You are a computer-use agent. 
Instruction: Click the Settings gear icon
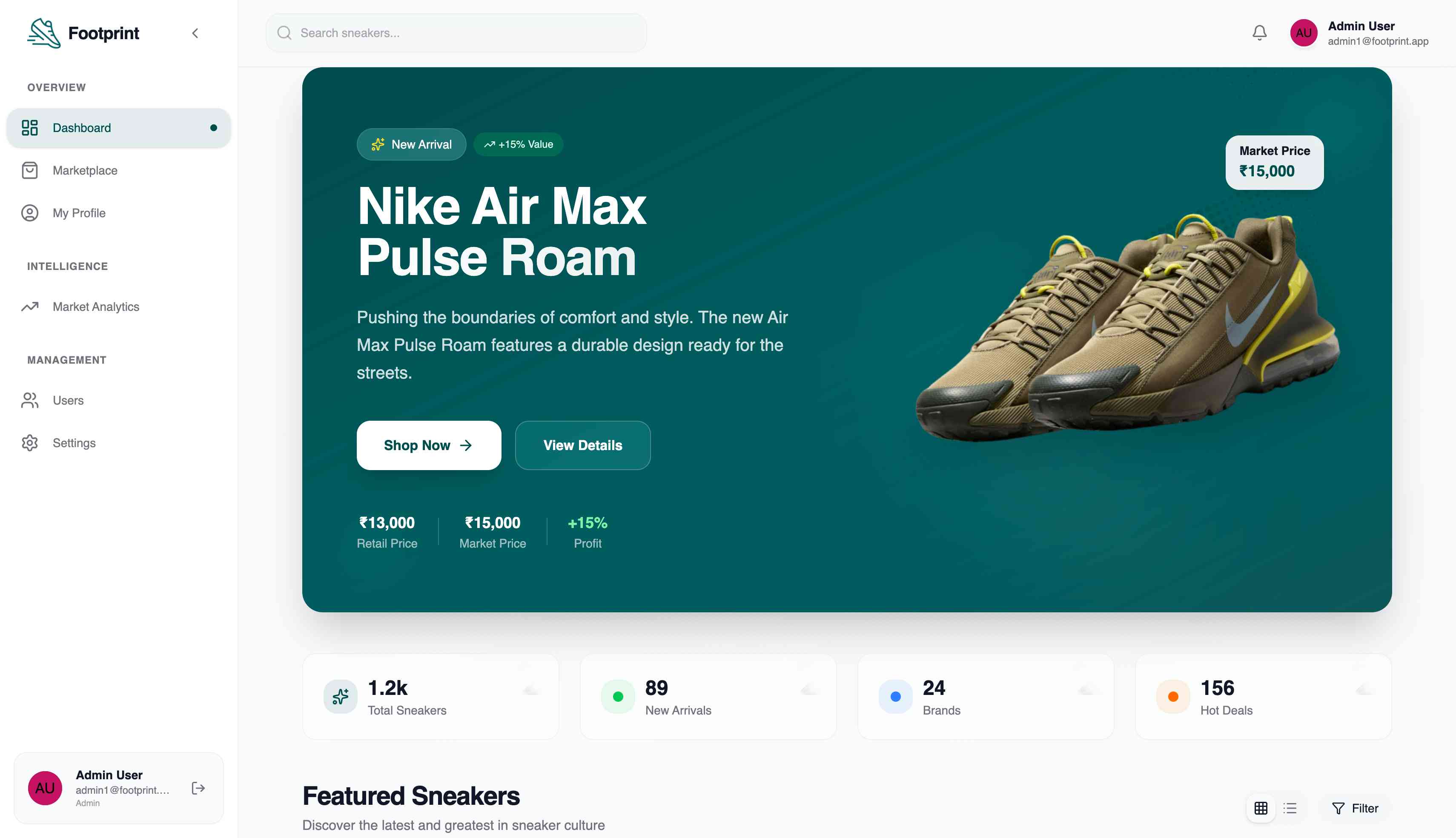pyautogui.click(x=30, y=442)
